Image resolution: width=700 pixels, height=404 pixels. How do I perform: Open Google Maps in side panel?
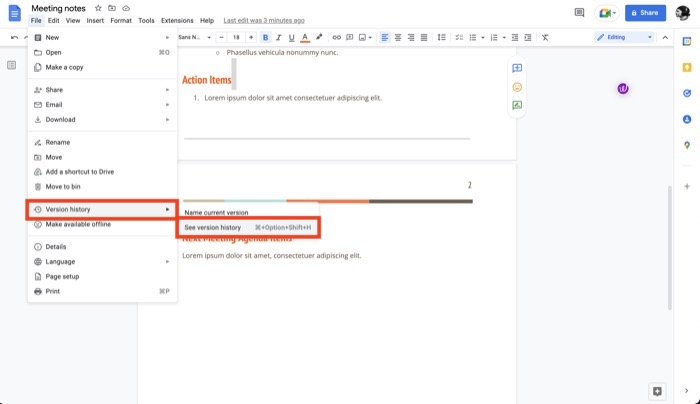coord(687,145)
